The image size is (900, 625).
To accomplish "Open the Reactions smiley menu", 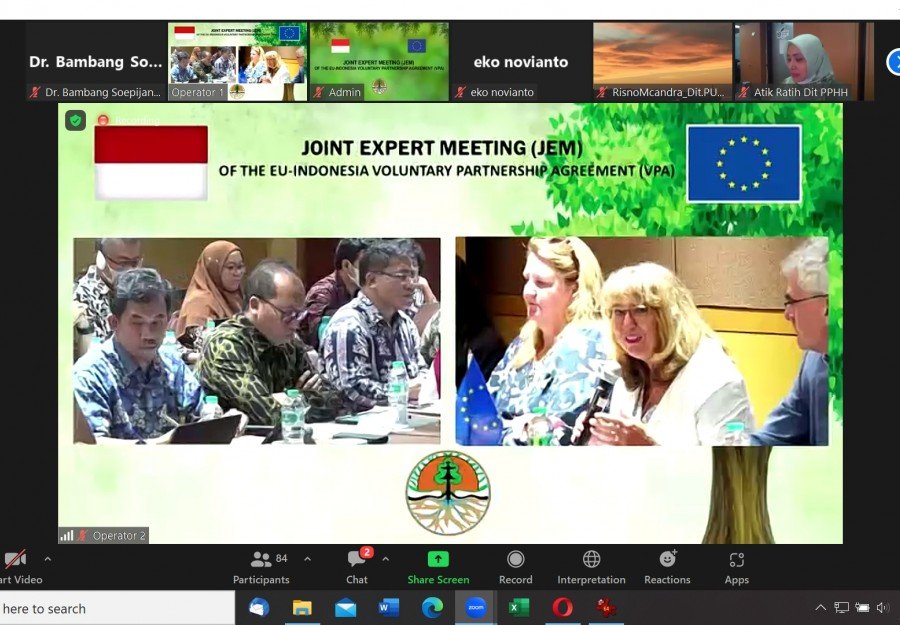I will tap(667, 567).
